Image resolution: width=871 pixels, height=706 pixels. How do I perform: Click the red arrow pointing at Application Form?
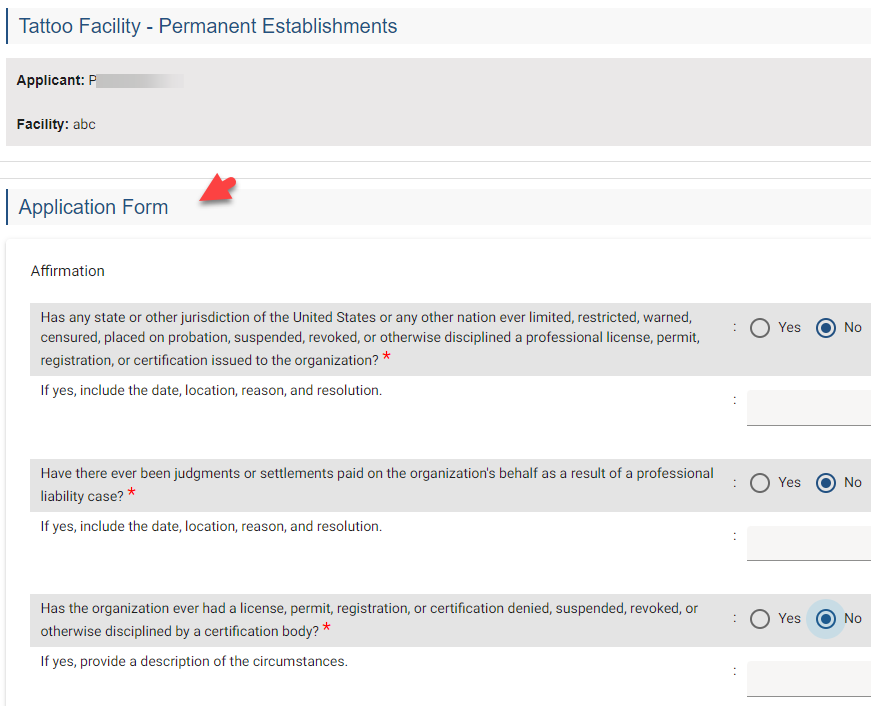[218, 190]
